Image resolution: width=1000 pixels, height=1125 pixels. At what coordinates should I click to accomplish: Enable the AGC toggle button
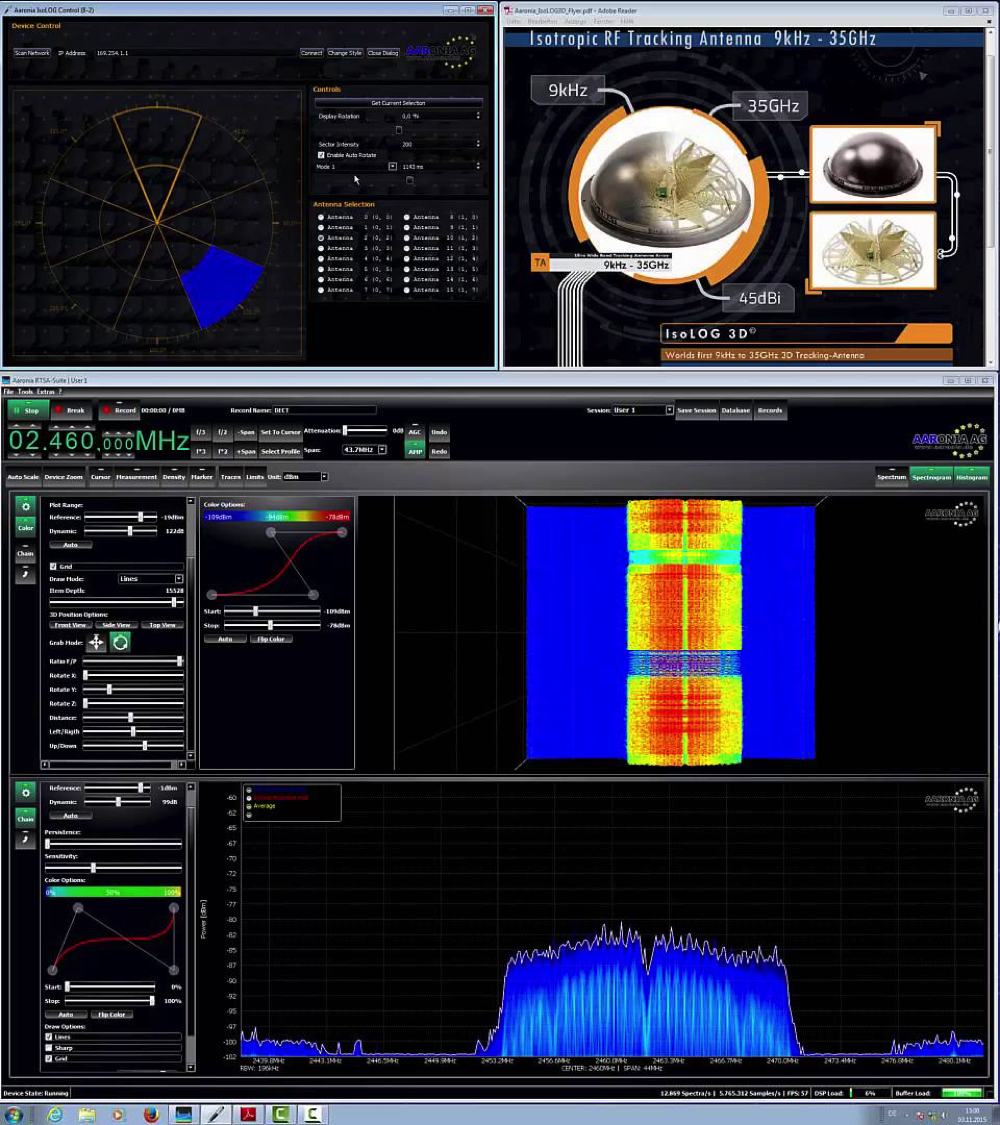coord(415,432)
